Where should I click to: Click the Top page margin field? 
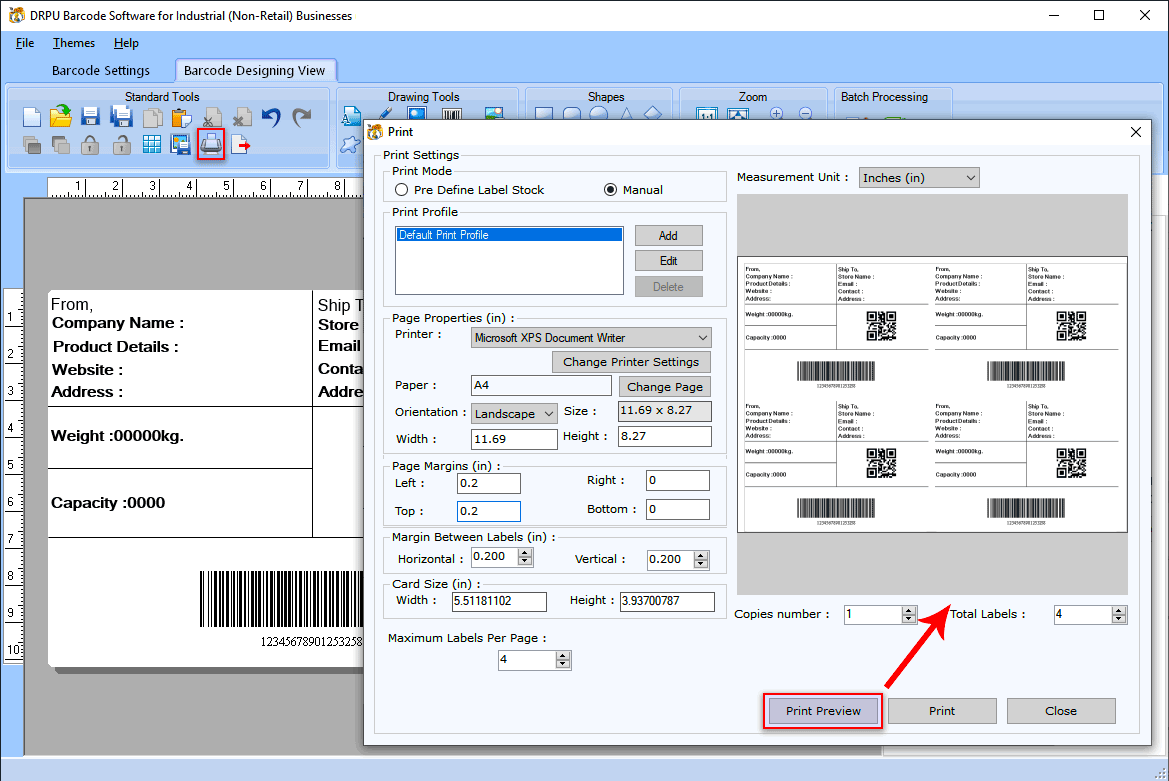[x=488, y=511]
